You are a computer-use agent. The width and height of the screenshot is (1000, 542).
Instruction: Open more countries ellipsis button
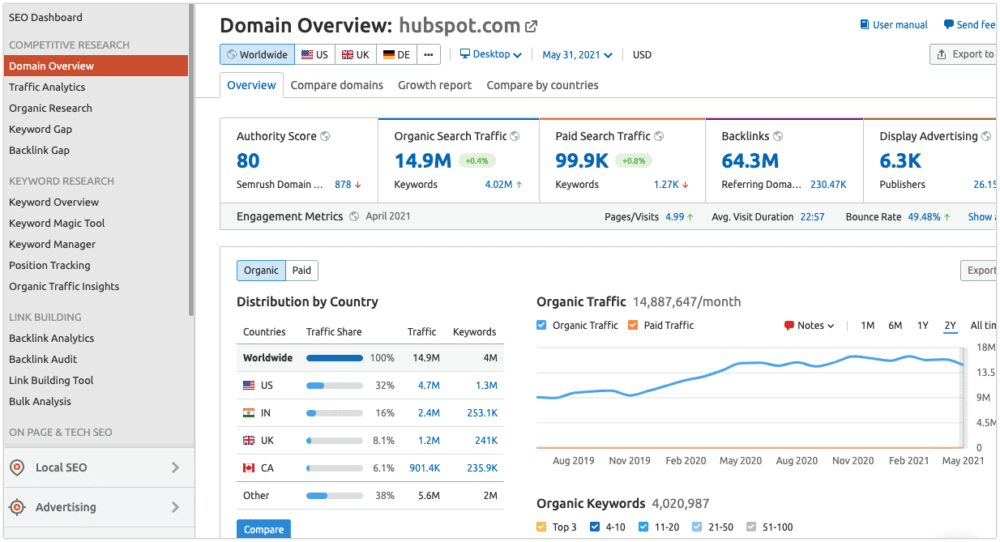(429, 54)
